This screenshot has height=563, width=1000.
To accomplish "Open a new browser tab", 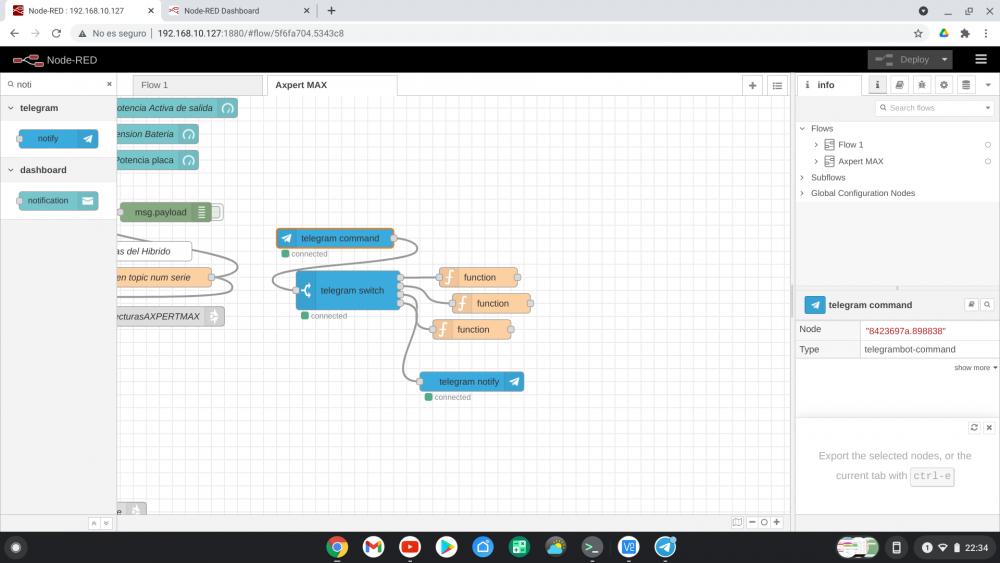I will pos(331,11).
